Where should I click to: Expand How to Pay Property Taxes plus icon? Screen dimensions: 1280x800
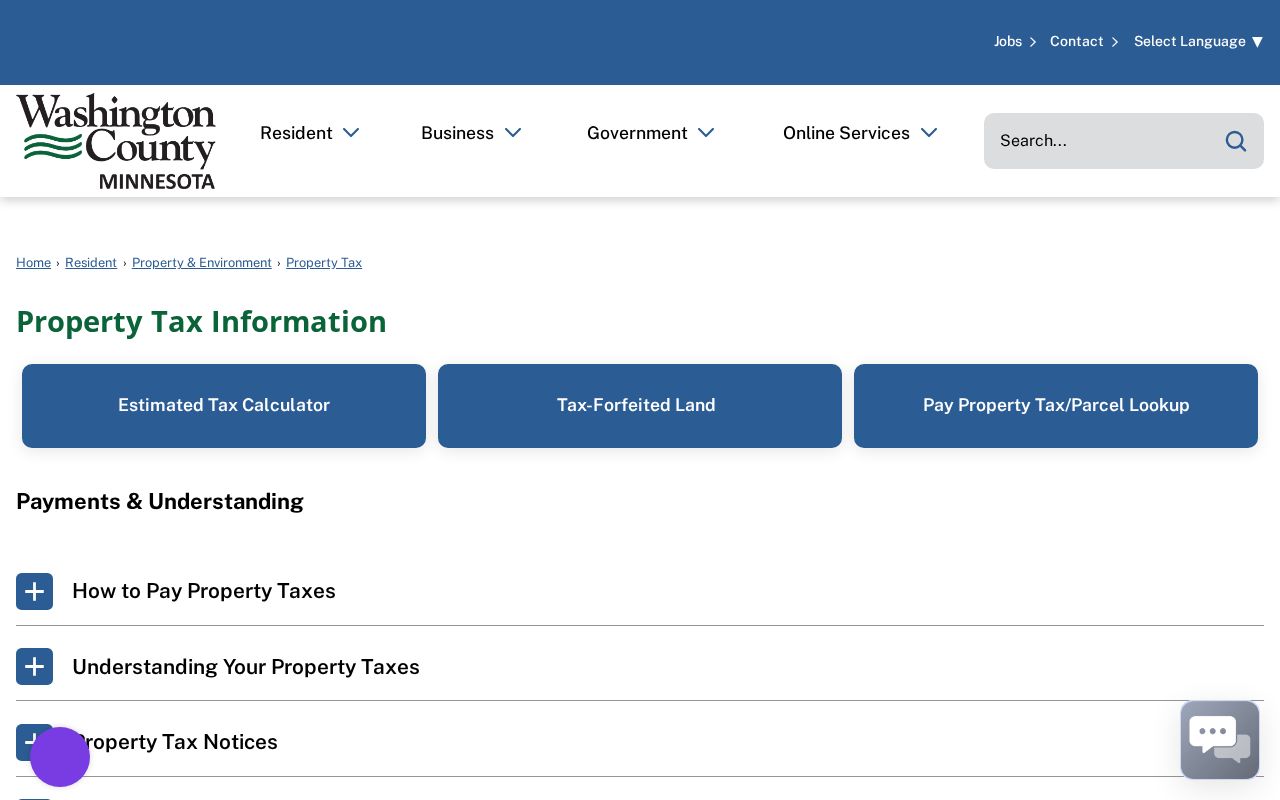point(34,591)
